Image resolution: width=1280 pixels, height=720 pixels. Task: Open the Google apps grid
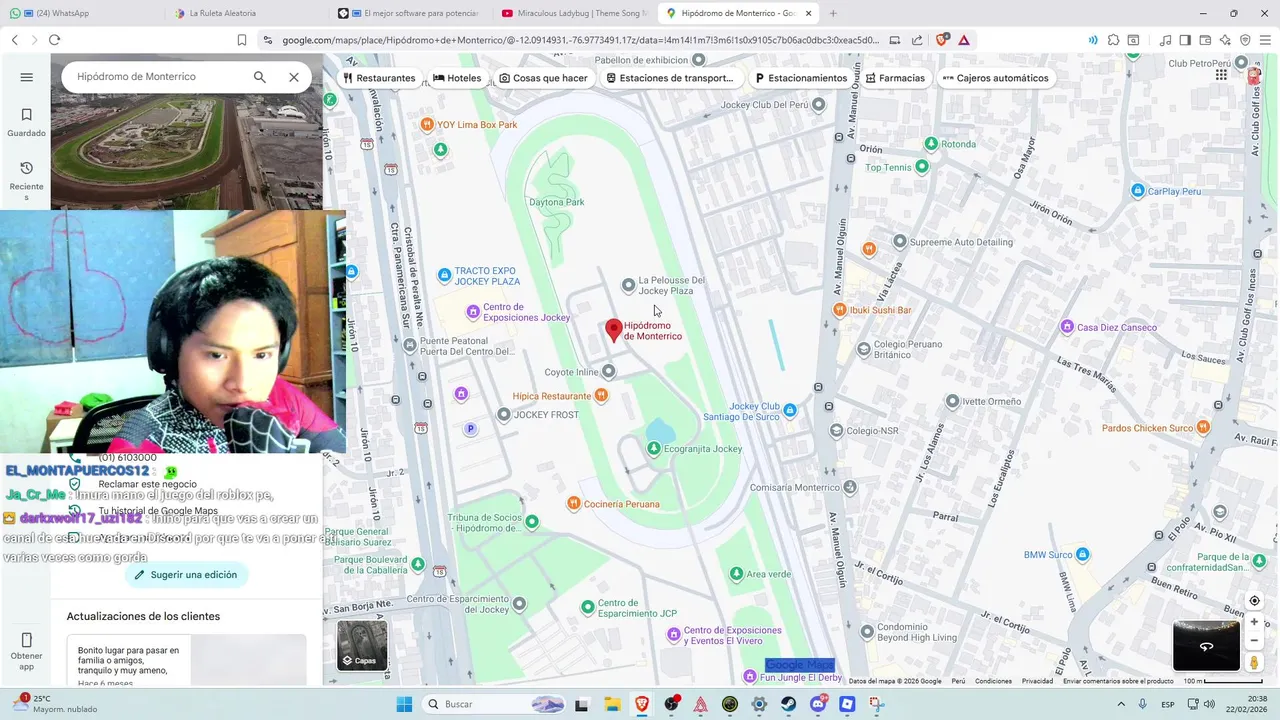click(x=1221, y=75)
